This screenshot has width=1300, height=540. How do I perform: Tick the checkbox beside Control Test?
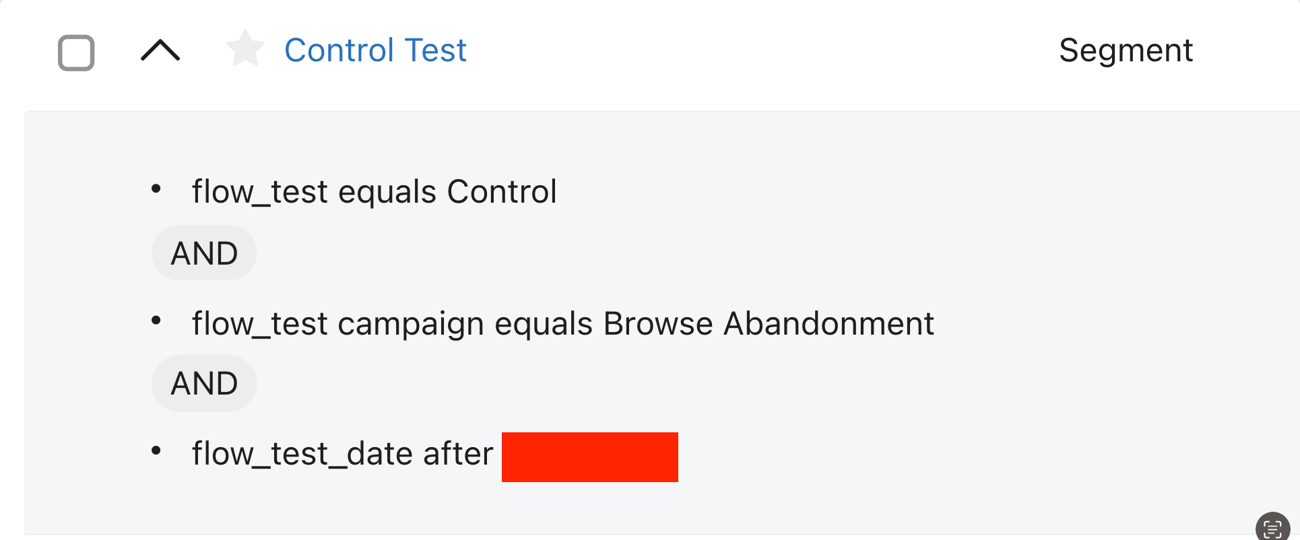76,52
